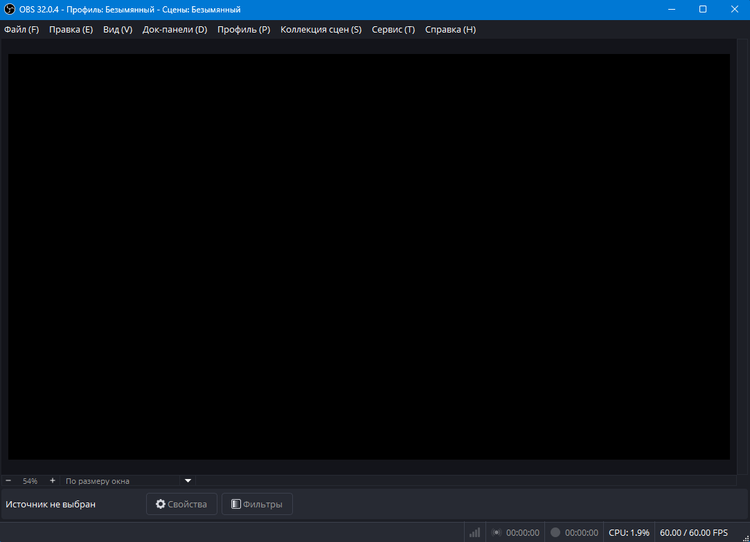Viewport: 750px width, 542px height.
Task: Open the Файл (F) menu
Action: click(x=22, y=30)
